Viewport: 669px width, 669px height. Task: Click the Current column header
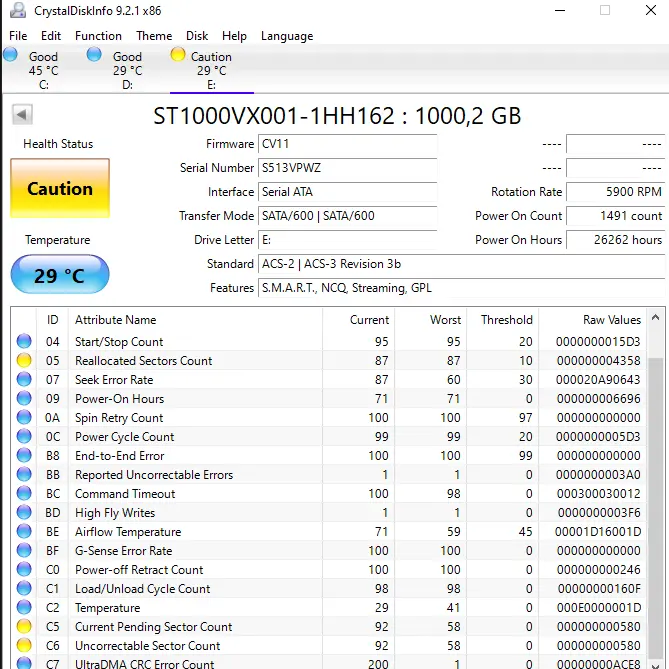click(359, 320)
